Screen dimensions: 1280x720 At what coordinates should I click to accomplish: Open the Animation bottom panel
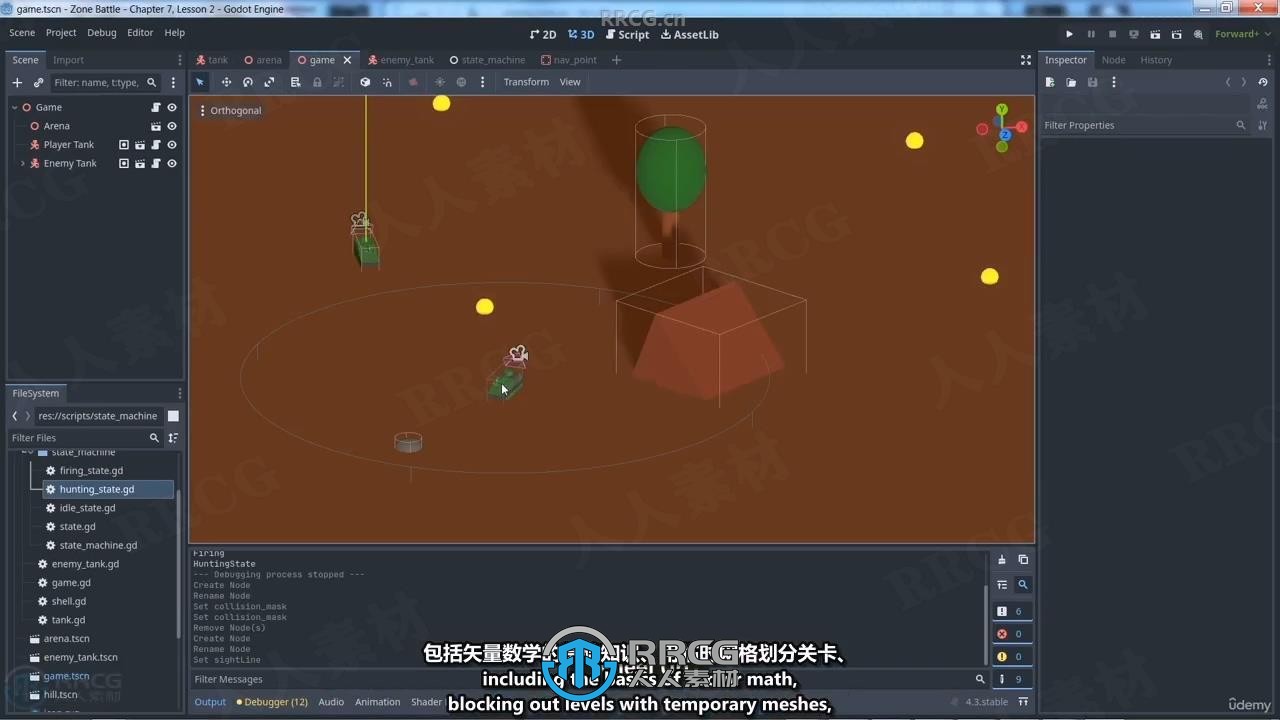378,702
